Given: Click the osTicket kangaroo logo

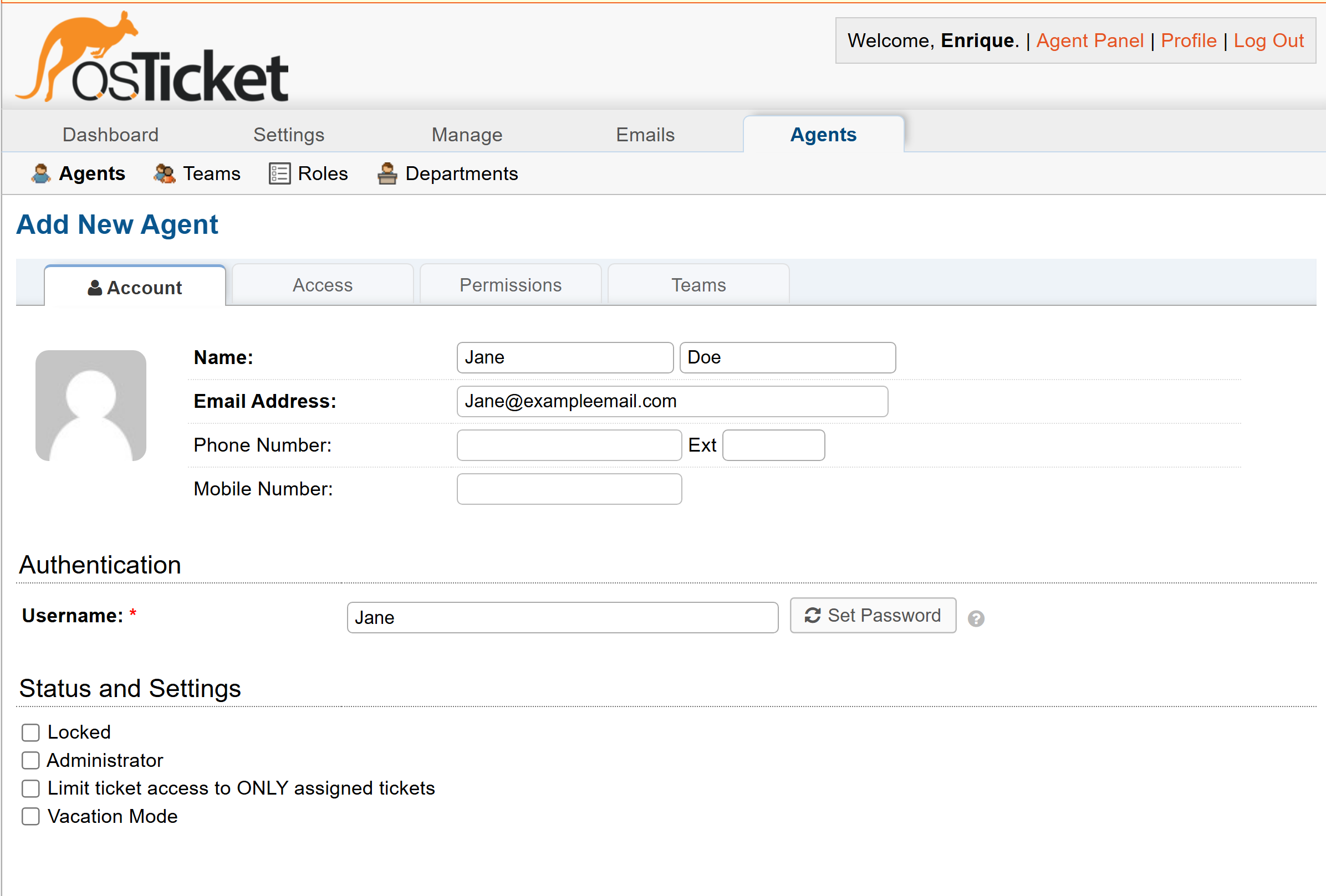Looking at the screenshot, I should coord(152,57).
